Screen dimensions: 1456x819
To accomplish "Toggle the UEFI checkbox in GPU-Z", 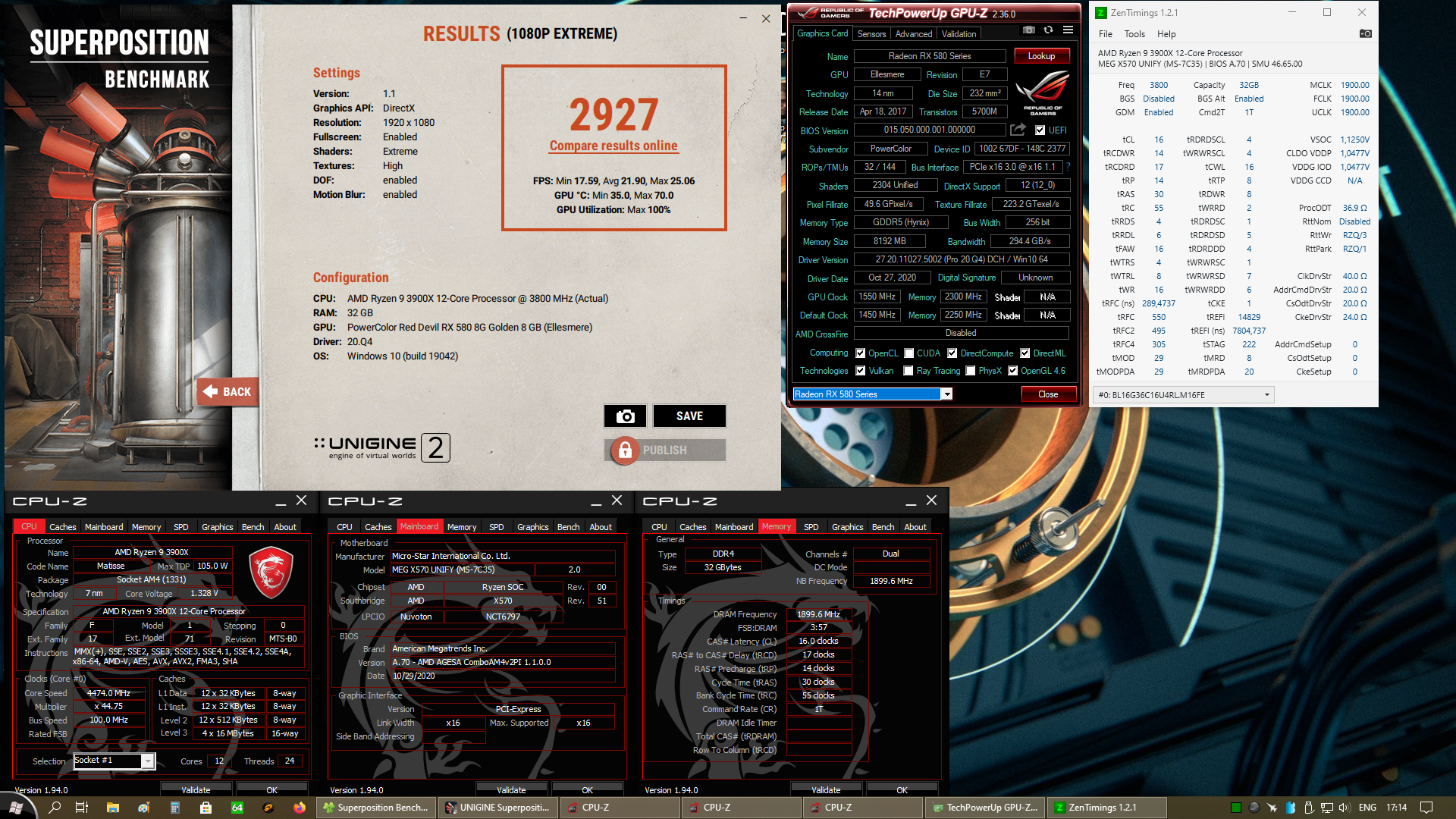I will (x=1040, y=130).
